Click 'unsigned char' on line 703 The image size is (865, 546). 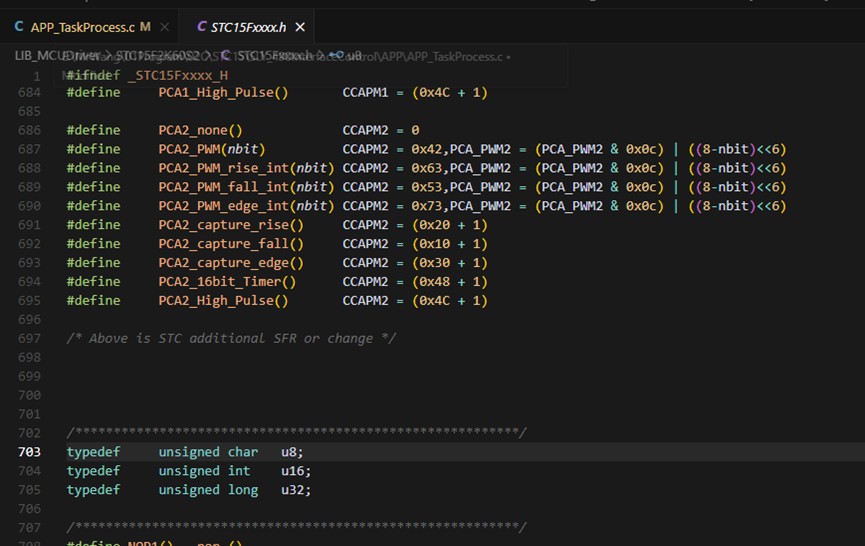coord(208,452)
